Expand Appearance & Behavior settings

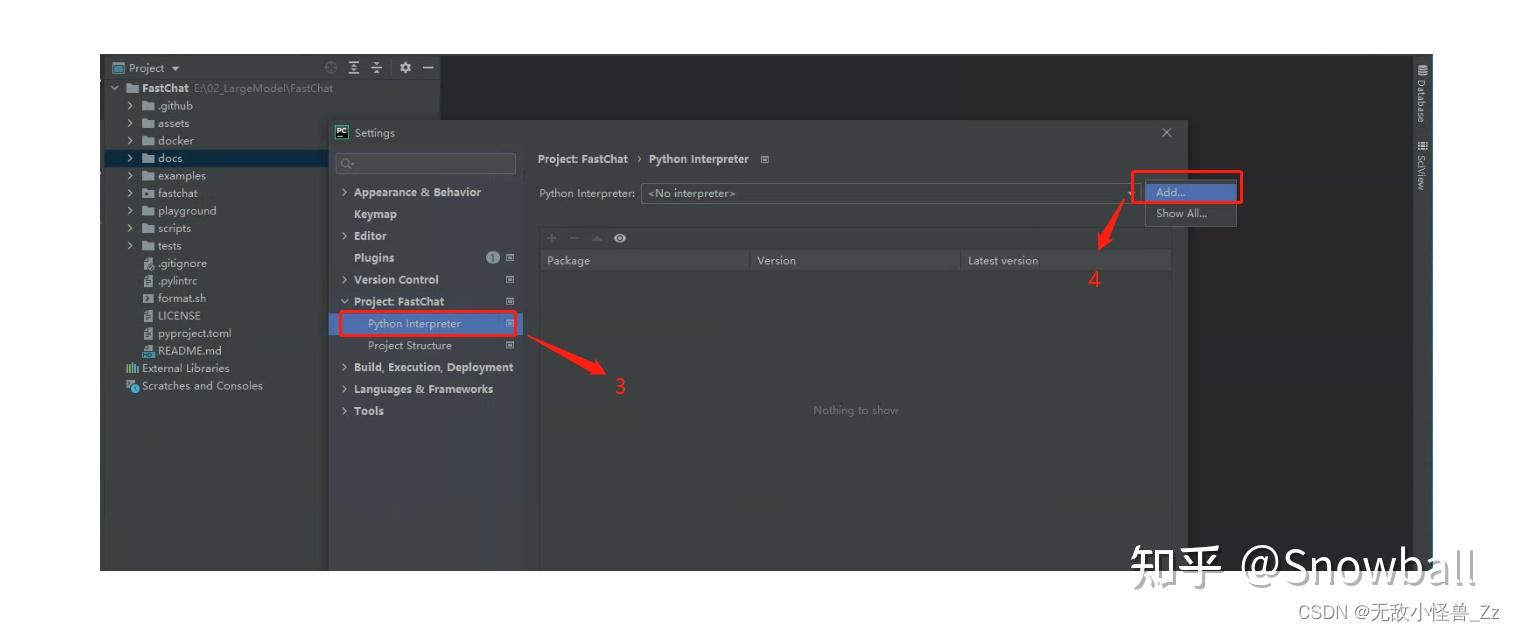click(x=344, y=192)
